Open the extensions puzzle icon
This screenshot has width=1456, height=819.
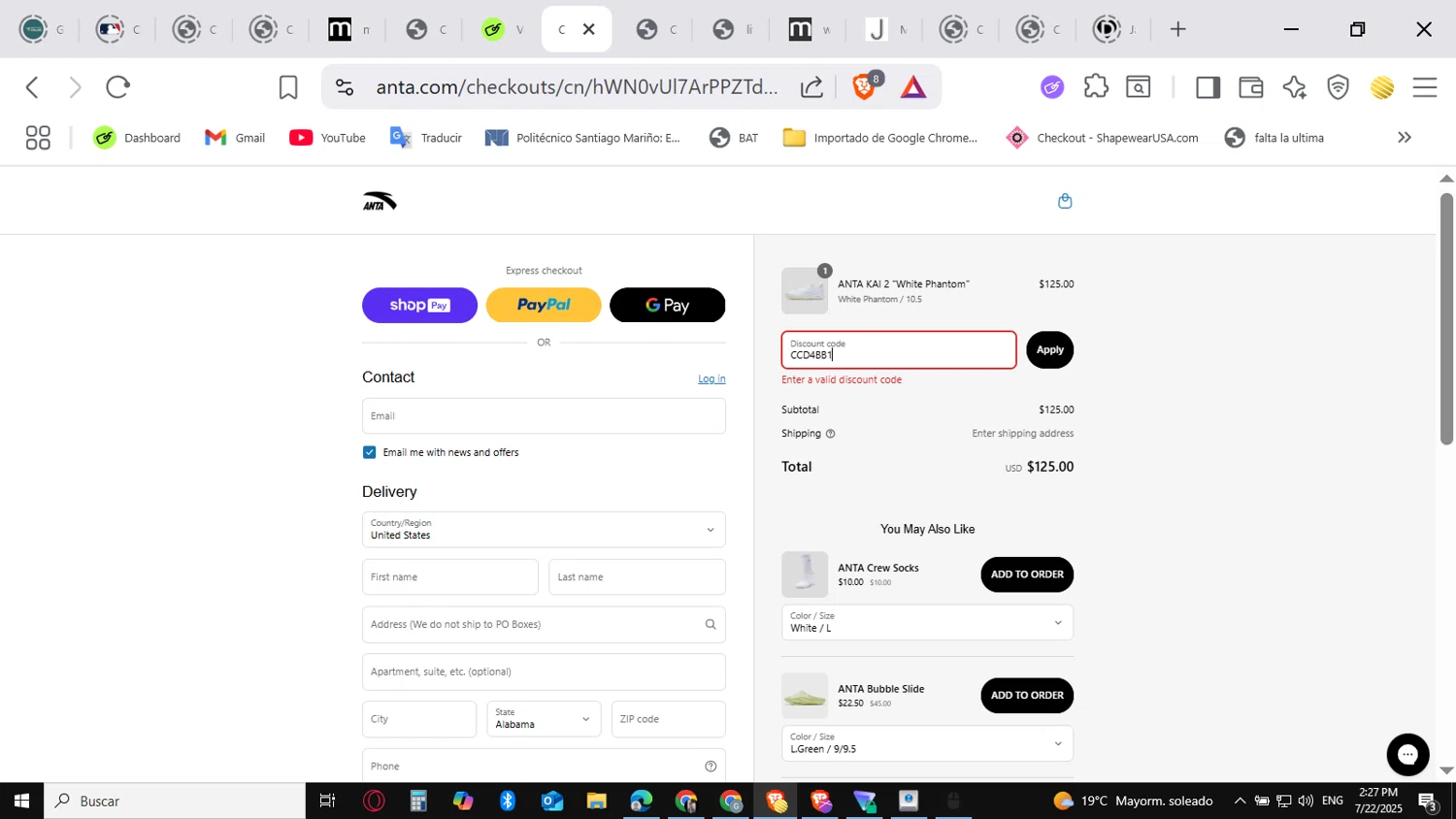pos(1096,87)
